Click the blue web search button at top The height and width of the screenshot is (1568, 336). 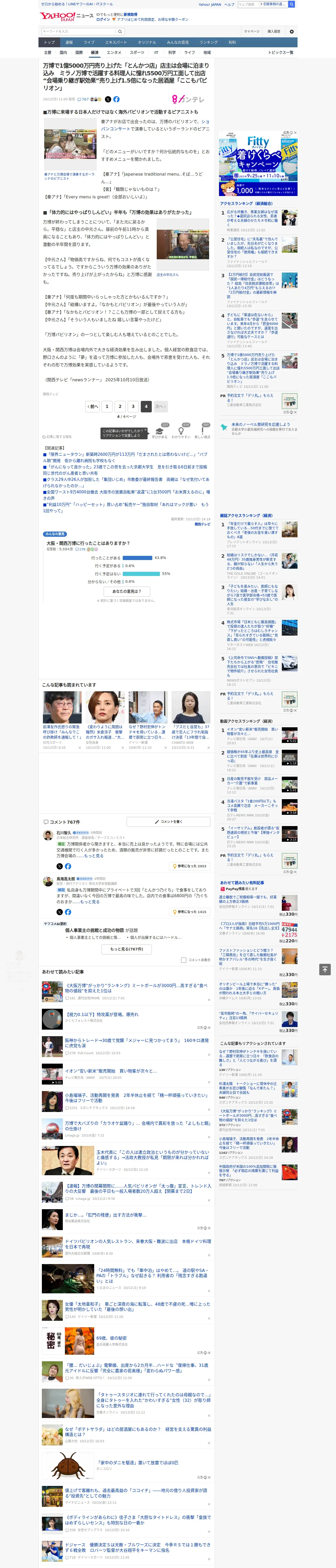(x=292, y=4)
